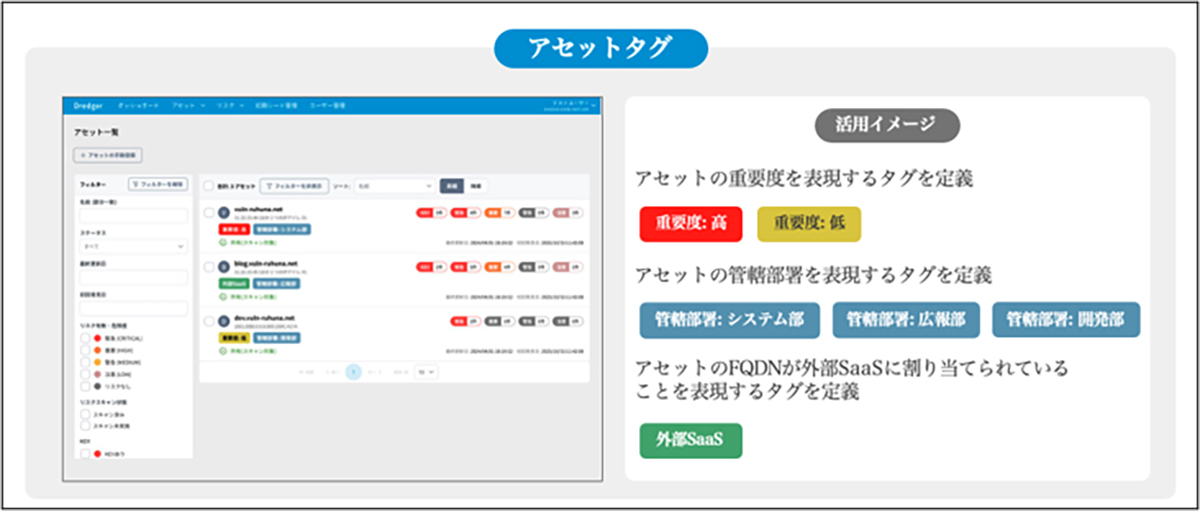Check the リスクなし checkbox
This screenshot has height=511, width=1200.
(85, 386)
